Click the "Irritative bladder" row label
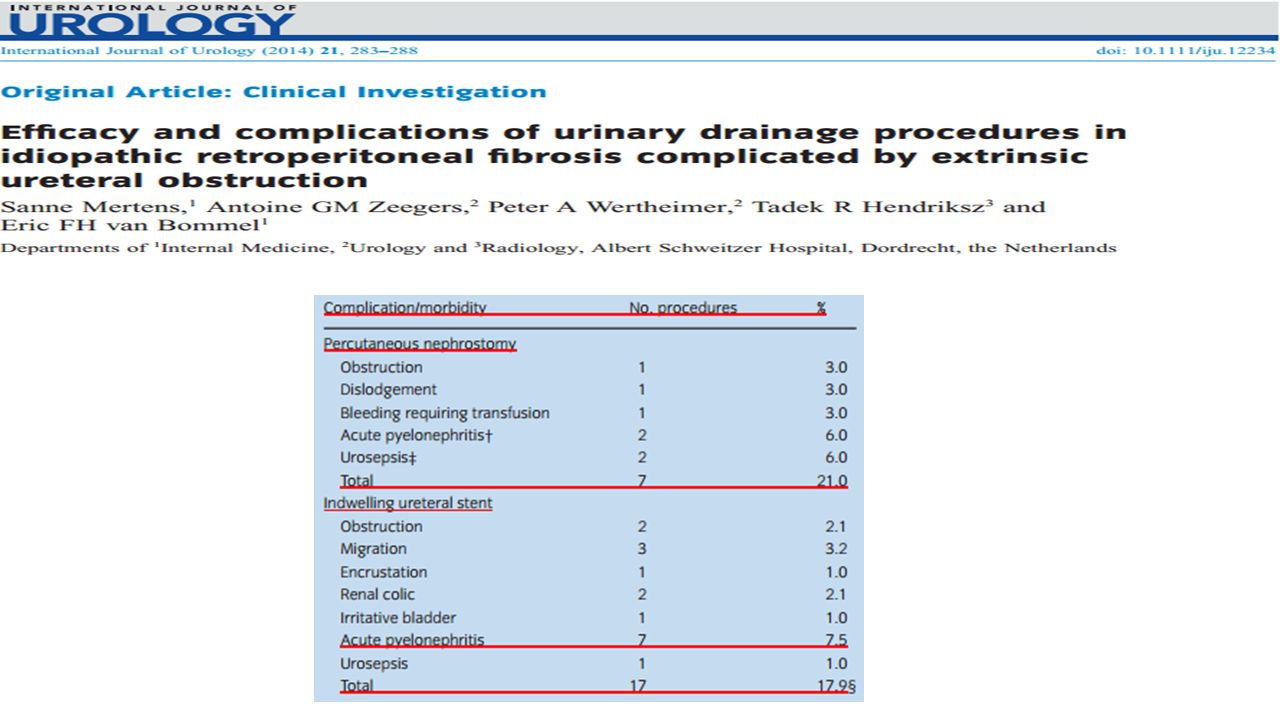The height and width of the screenshot is (720, 1280). (x=398, y=618)
